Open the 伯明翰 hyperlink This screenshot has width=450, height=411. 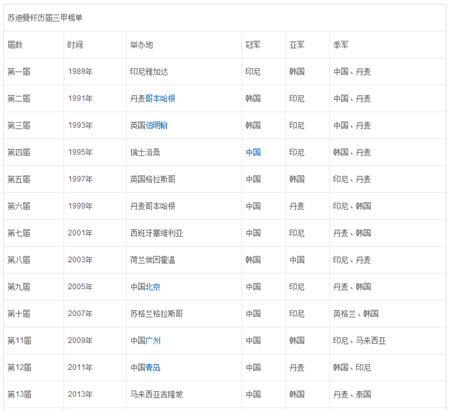click(x=157, y=126)
